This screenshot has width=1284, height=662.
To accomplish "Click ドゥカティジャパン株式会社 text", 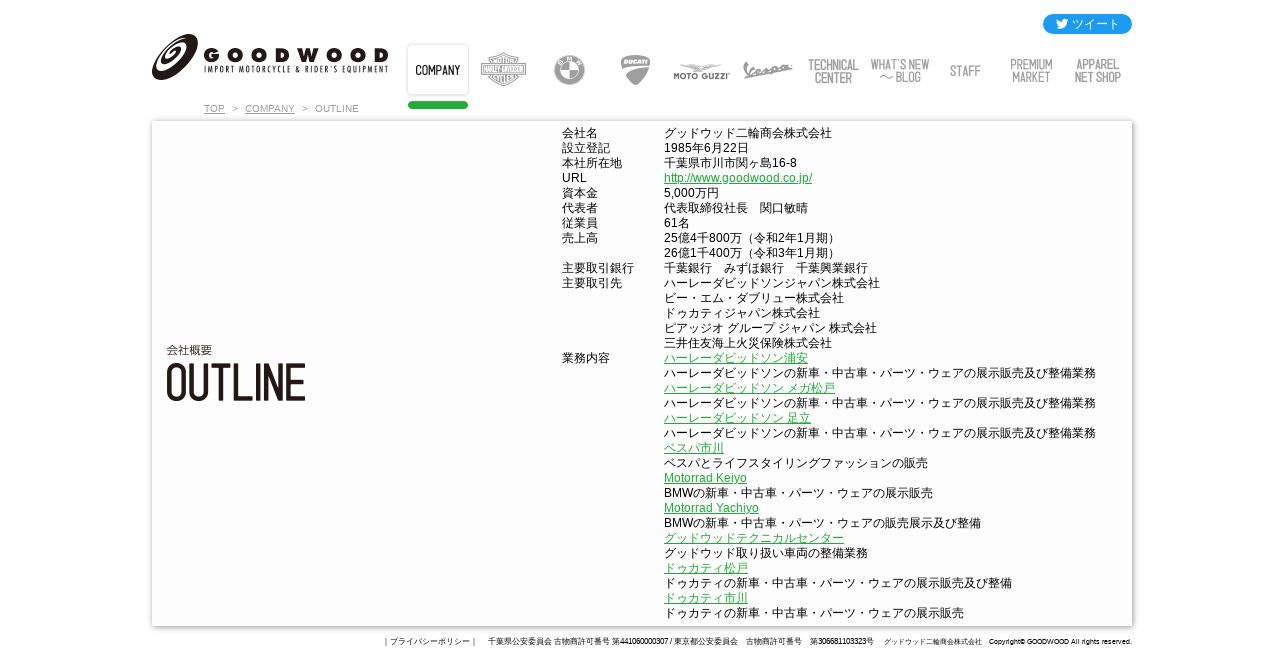I will [742, 313].
